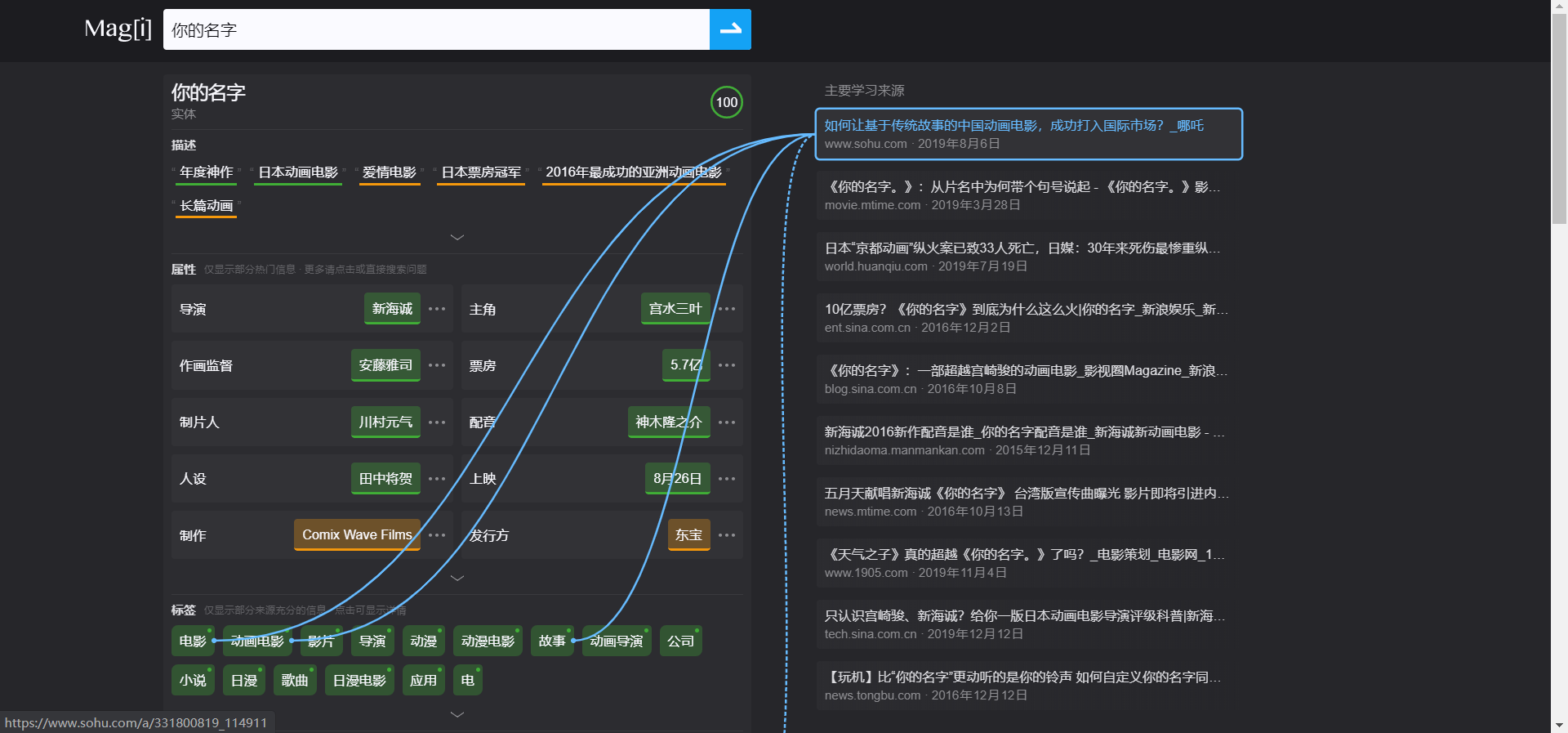Click the 安藤雅司 value chip
The height and width of the screenshot is (733, 1568).
(x=385, y=365)
